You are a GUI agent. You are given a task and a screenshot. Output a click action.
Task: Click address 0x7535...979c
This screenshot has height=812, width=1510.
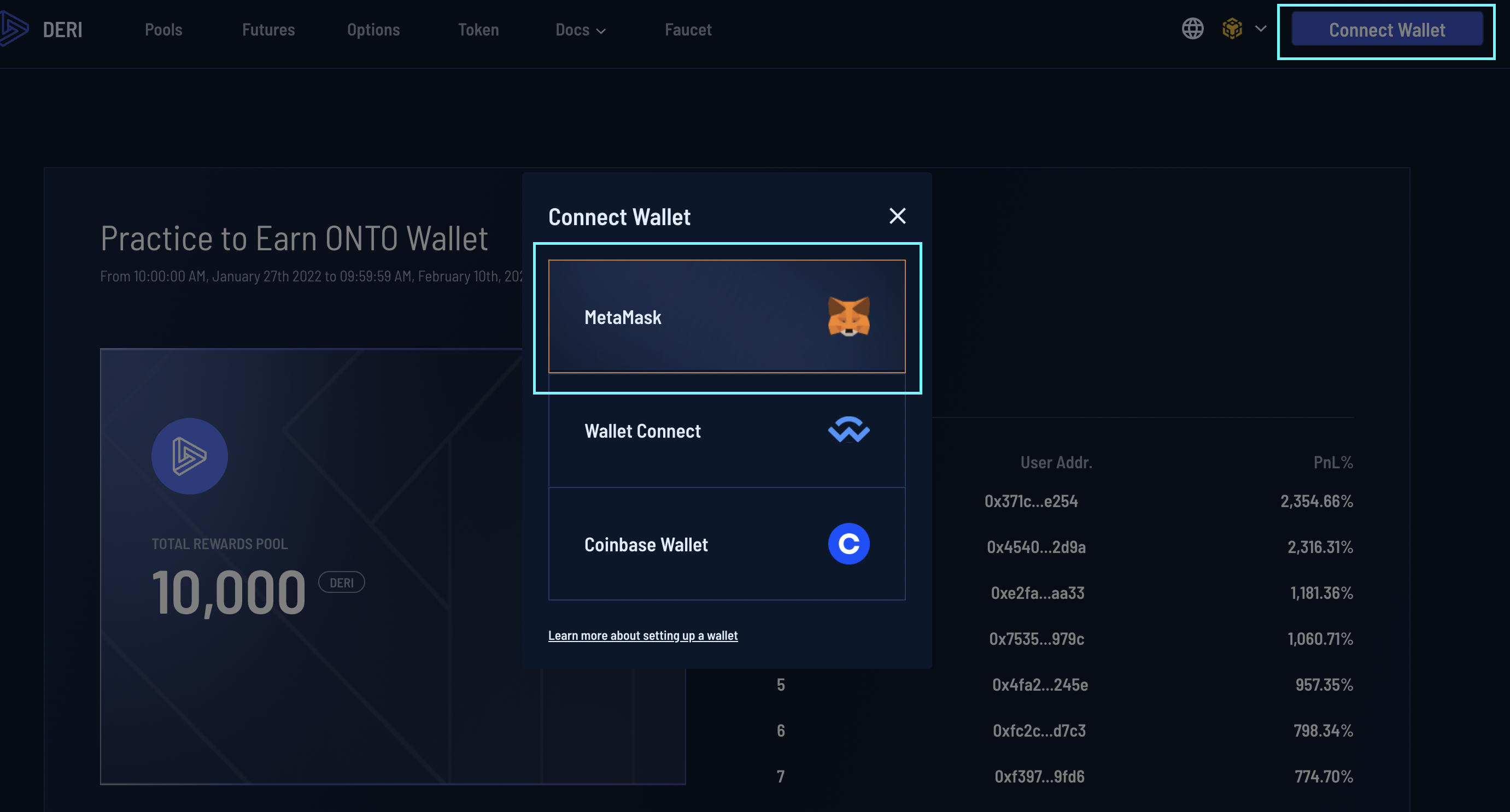[1037, 639]
